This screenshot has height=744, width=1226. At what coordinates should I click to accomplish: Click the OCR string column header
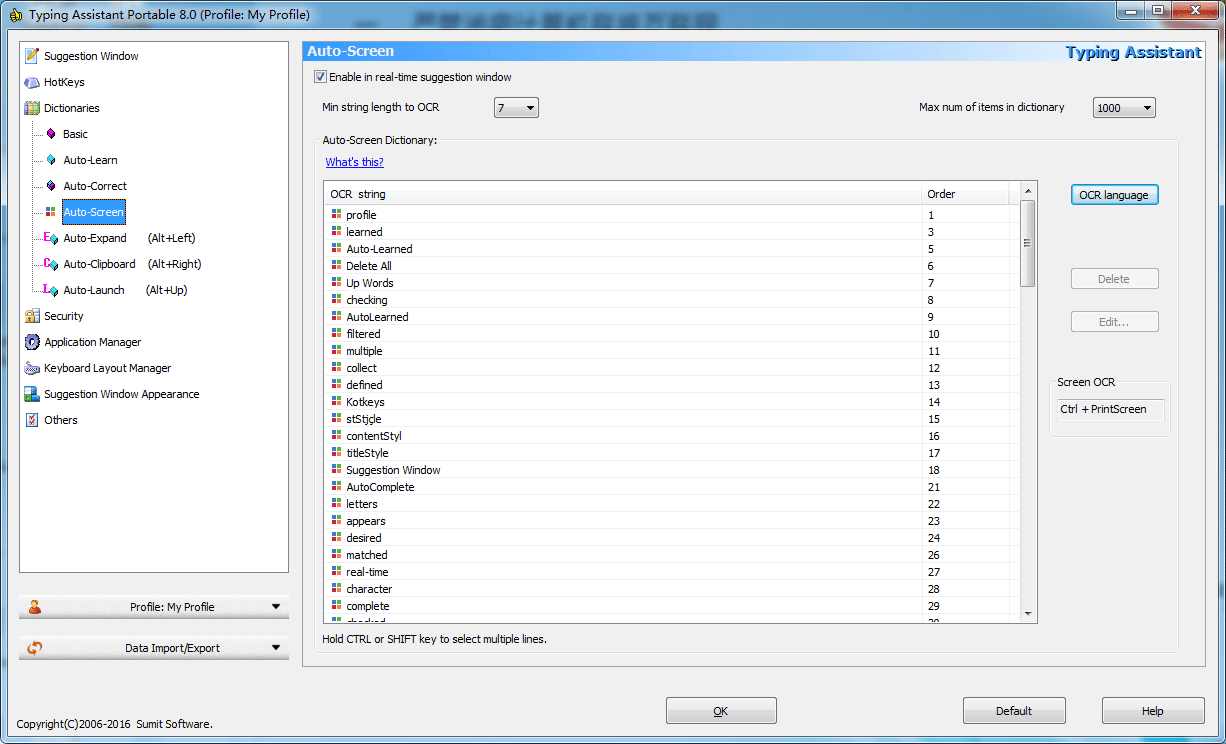623,194
